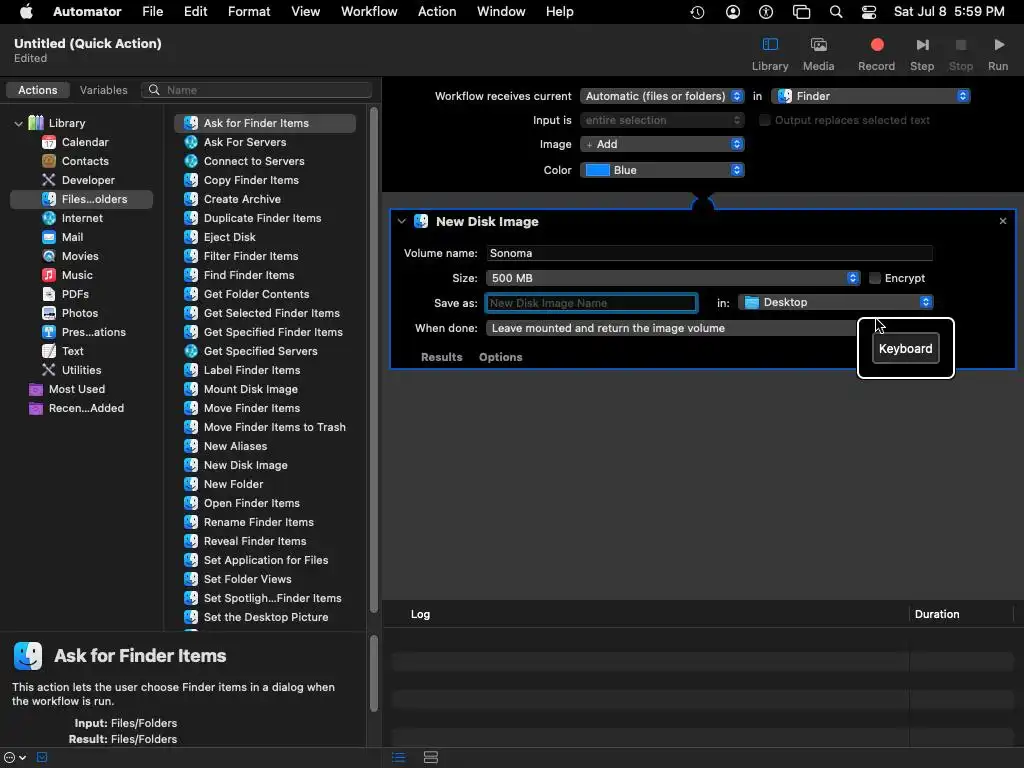Select Contacts in the Library sidebar
1024x768 pixels.
coord(85,161)
